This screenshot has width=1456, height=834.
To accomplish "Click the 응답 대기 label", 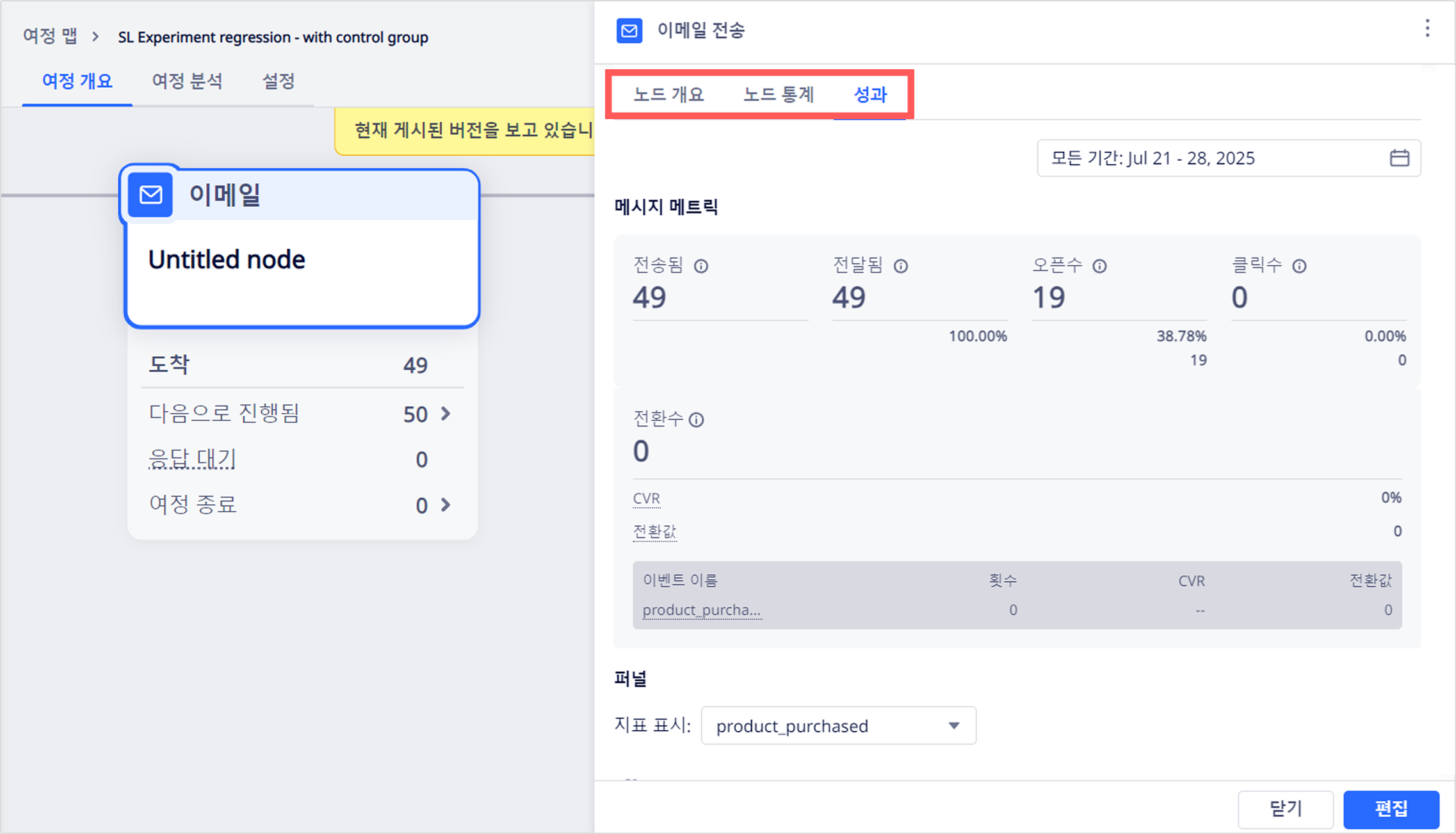I will [x=192, y=459].
